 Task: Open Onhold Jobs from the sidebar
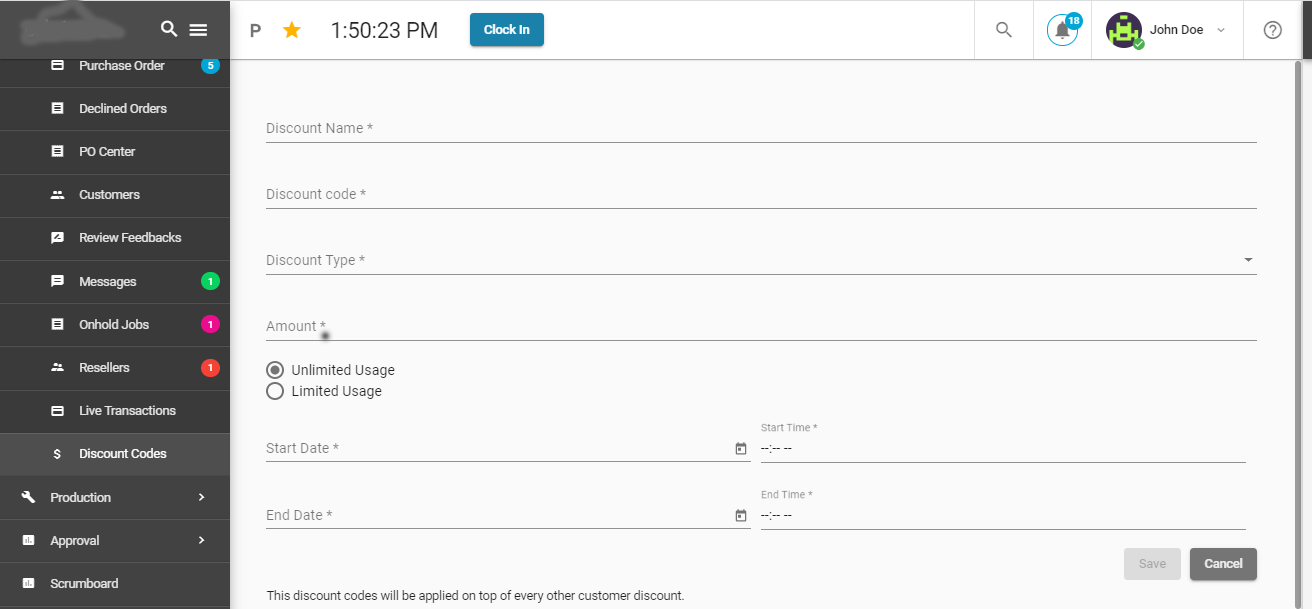114,325
